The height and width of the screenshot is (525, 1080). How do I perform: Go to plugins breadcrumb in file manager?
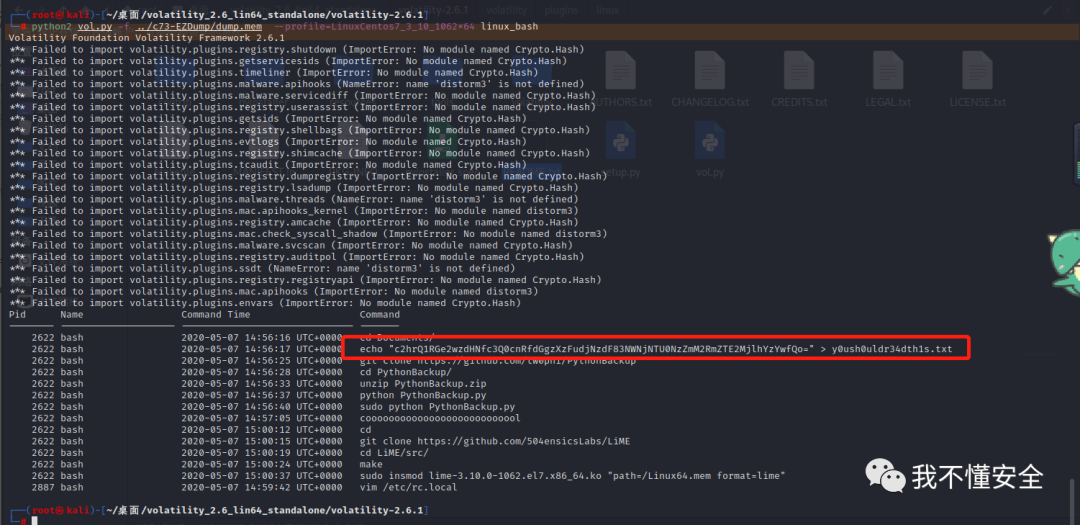[x=561, y=10]
